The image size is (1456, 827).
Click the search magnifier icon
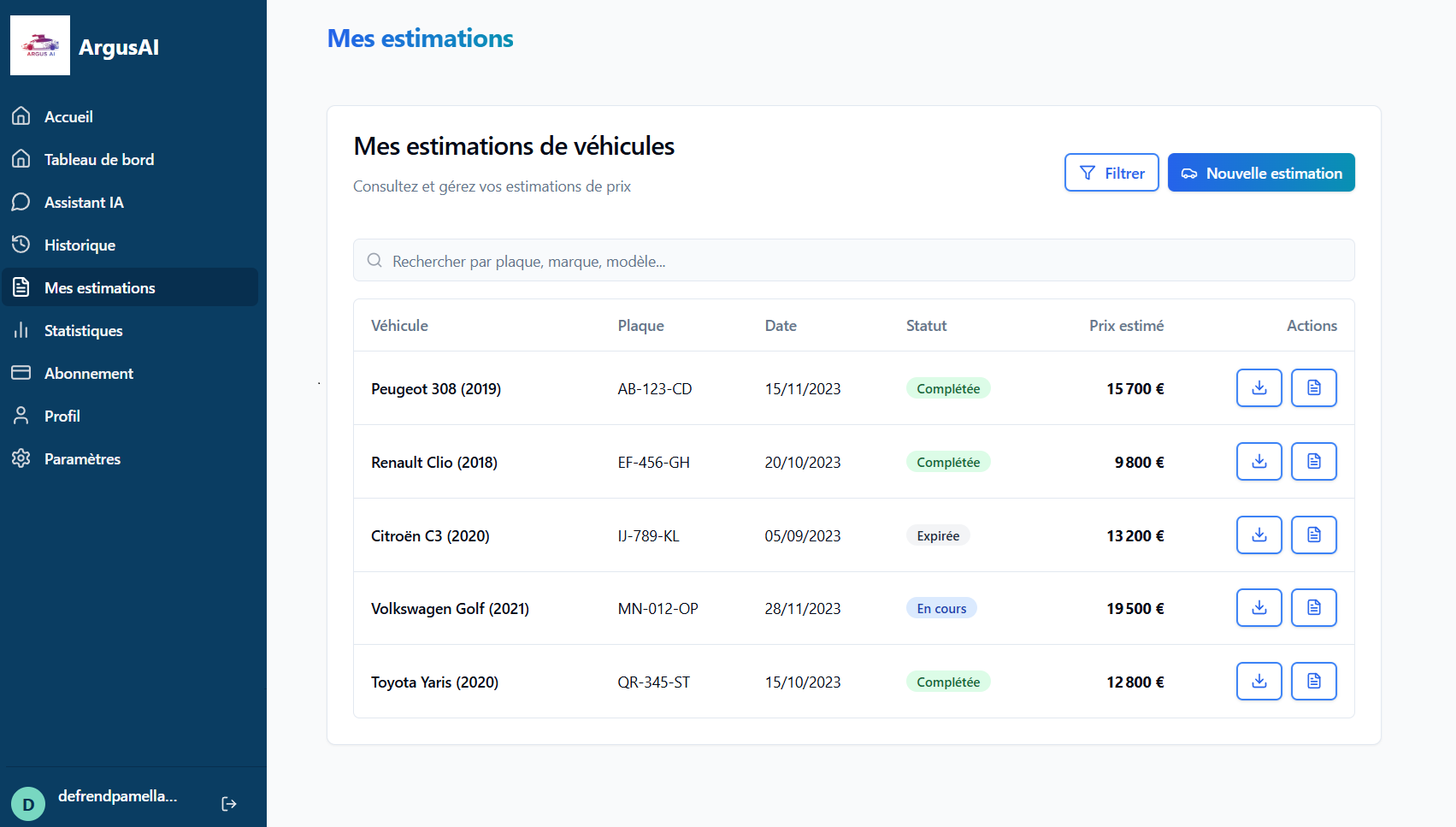pos(374,260)
